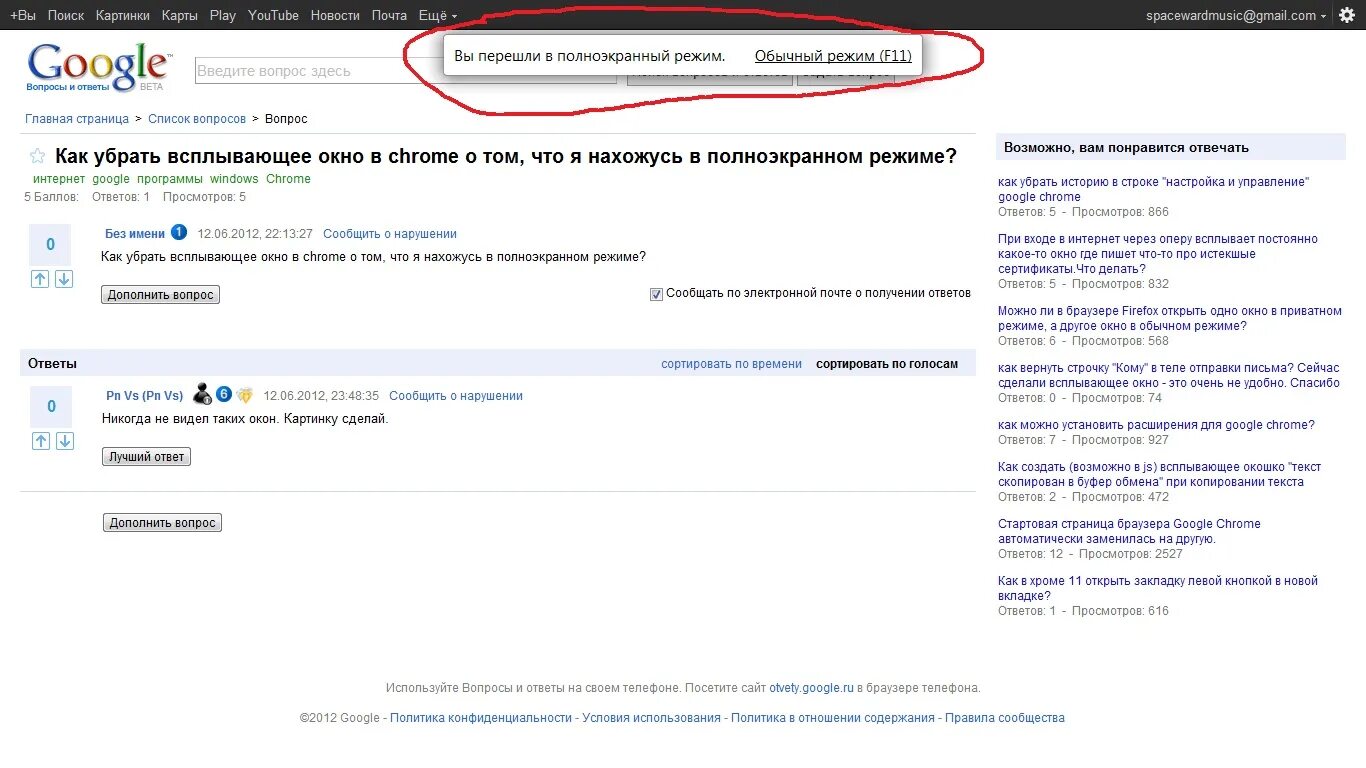Click the программы tag
The width and height of the screenshot is (1366, 768).
click(x=170, y=179)
